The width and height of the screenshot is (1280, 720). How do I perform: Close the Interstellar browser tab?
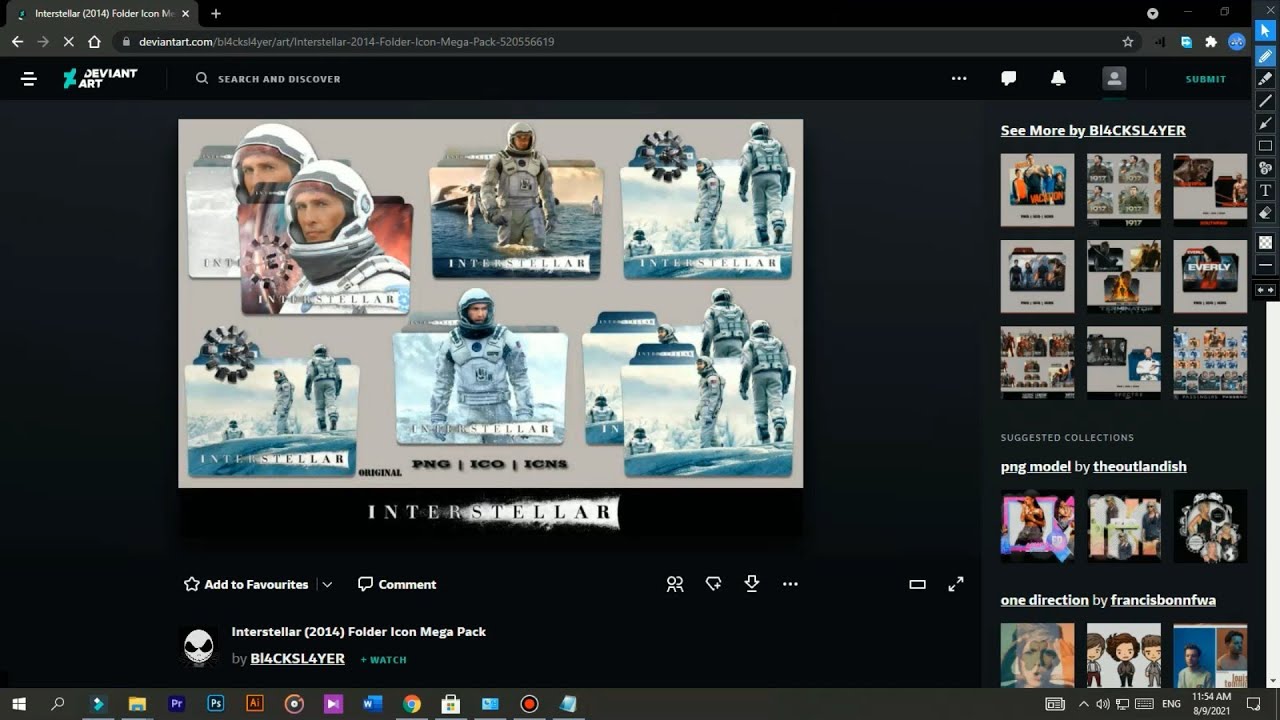[x=186, y=14]
